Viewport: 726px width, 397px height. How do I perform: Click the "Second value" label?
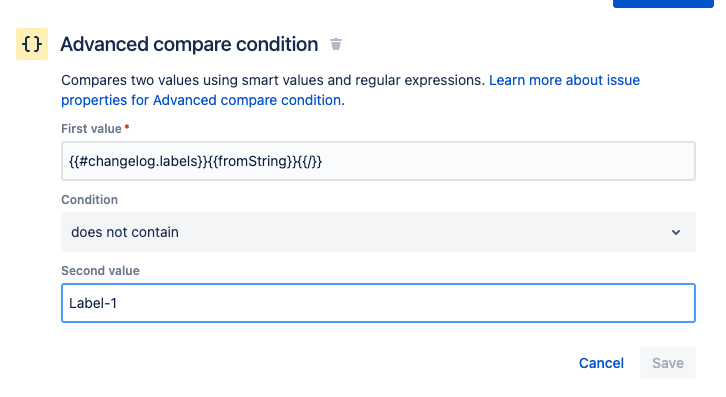point(100,271)
